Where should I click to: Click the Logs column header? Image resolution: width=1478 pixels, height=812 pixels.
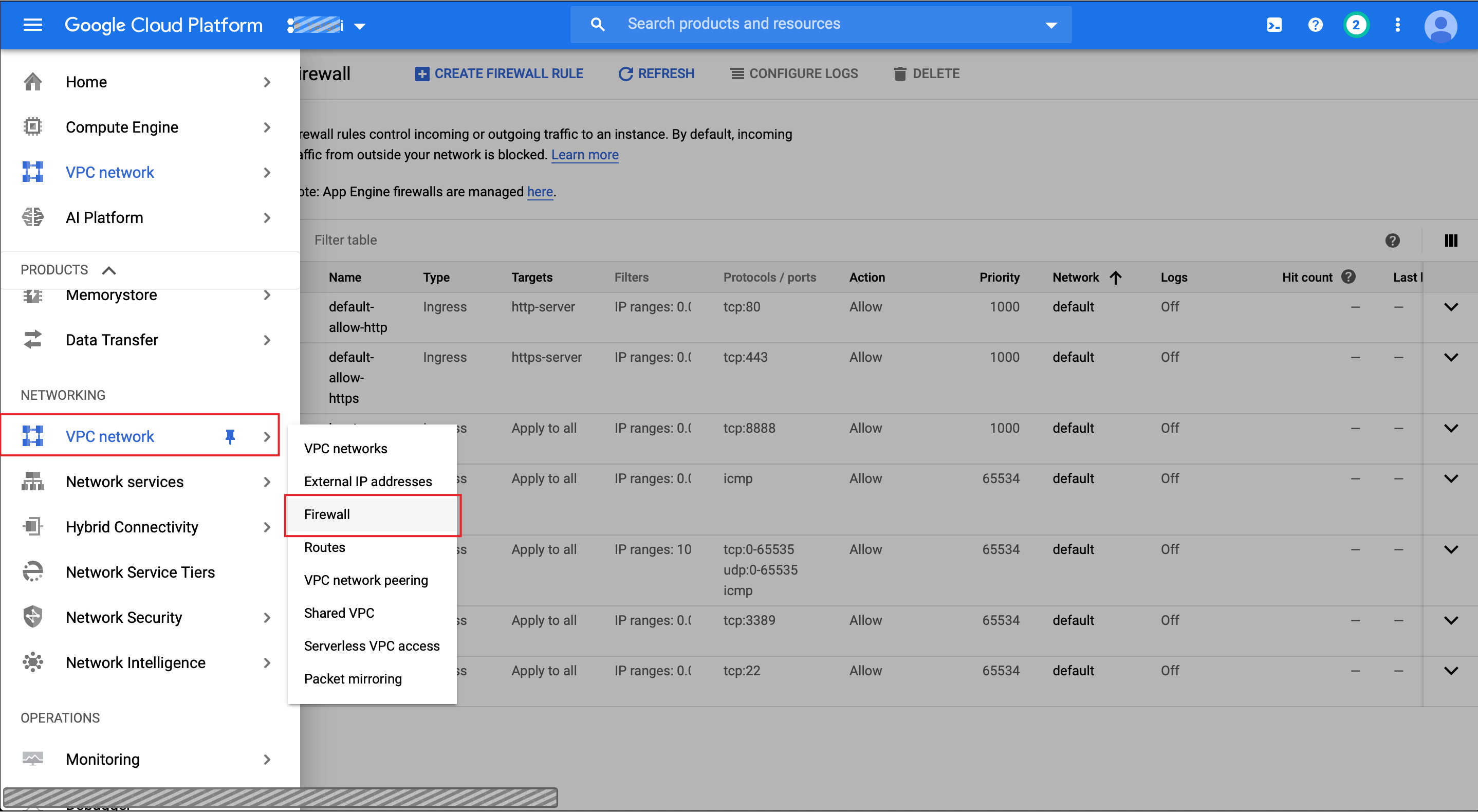click(x=1174, y=277)
